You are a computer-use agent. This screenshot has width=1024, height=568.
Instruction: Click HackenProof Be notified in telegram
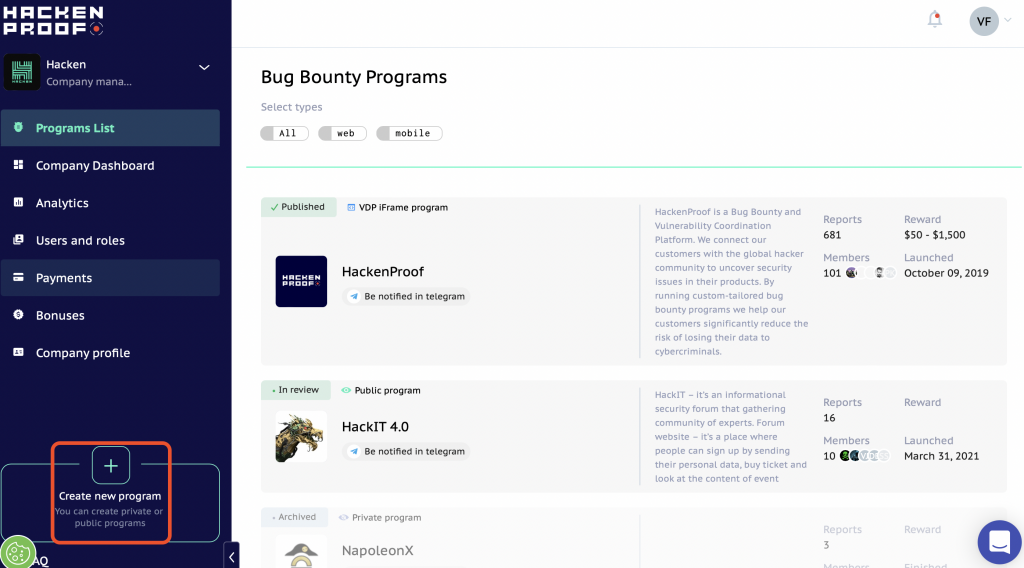coord(406,296)
